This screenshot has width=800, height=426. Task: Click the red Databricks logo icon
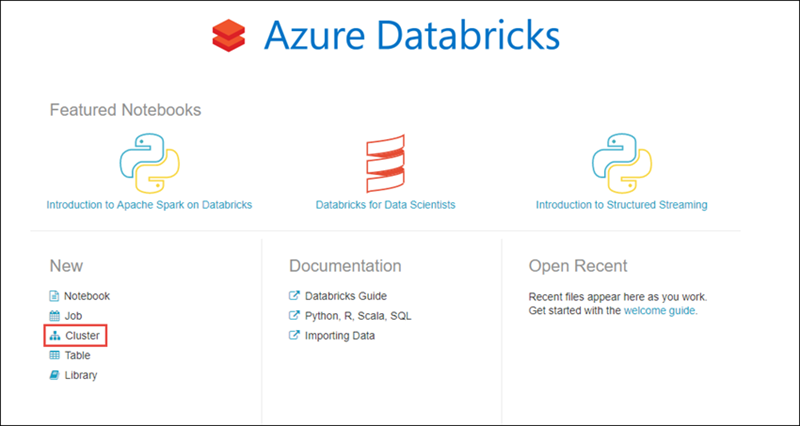point(229,35)
